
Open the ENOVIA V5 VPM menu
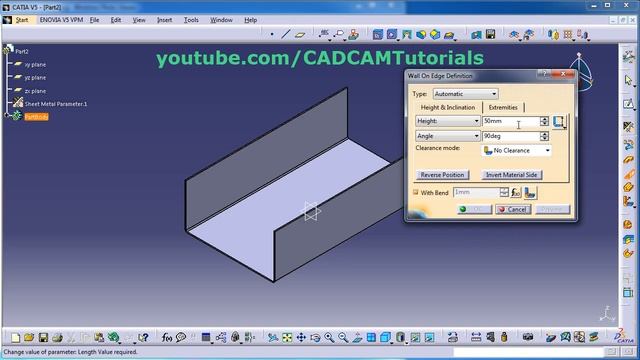tap(61, 20)
